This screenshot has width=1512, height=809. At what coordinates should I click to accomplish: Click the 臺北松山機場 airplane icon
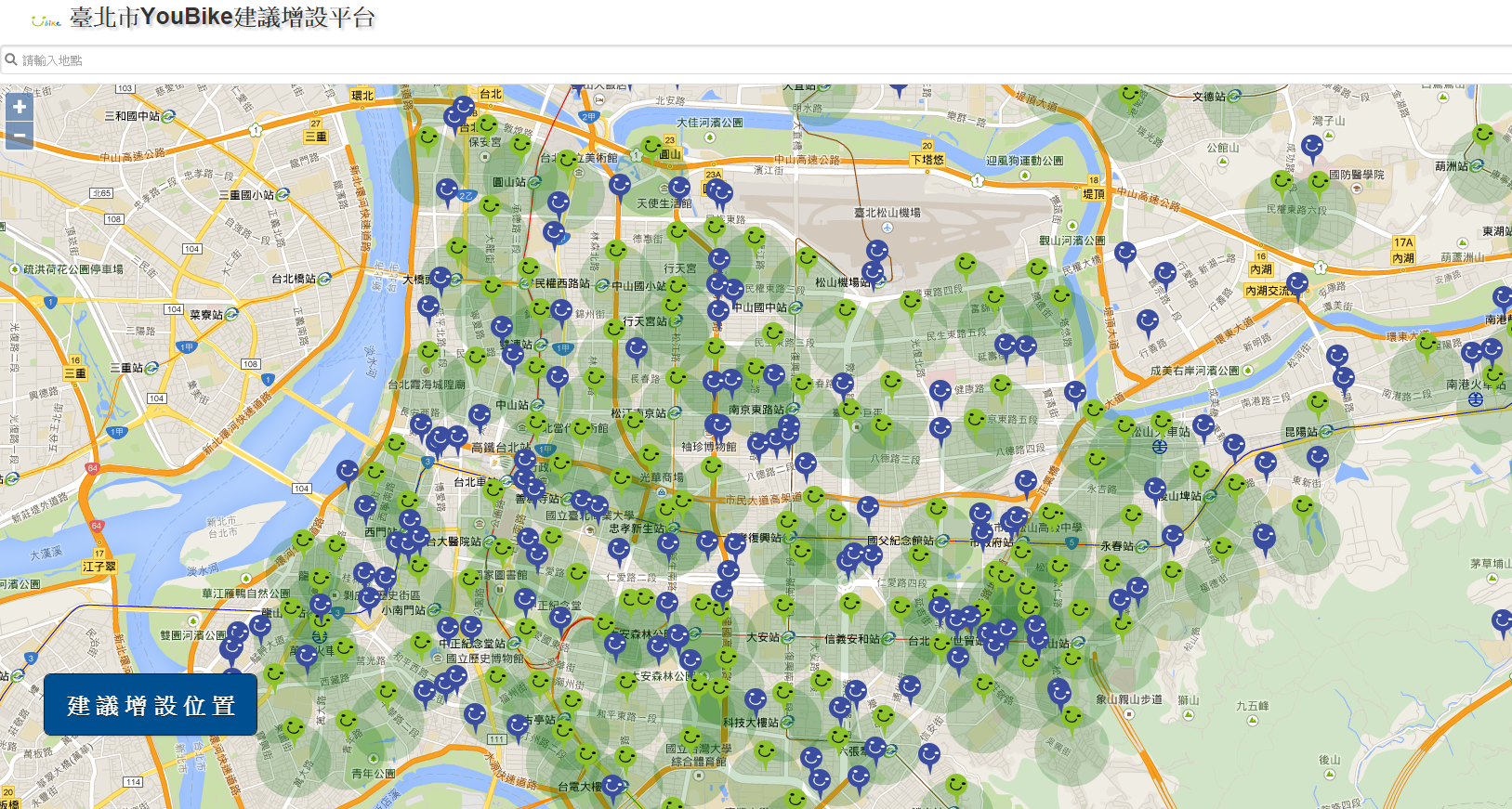coord(888,227)
